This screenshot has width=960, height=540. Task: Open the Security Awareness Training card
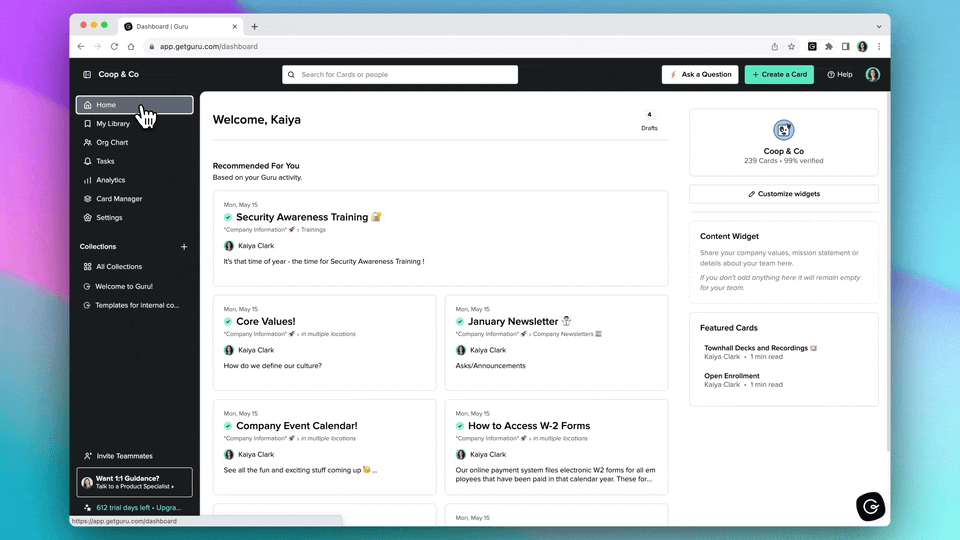point(440,238)
